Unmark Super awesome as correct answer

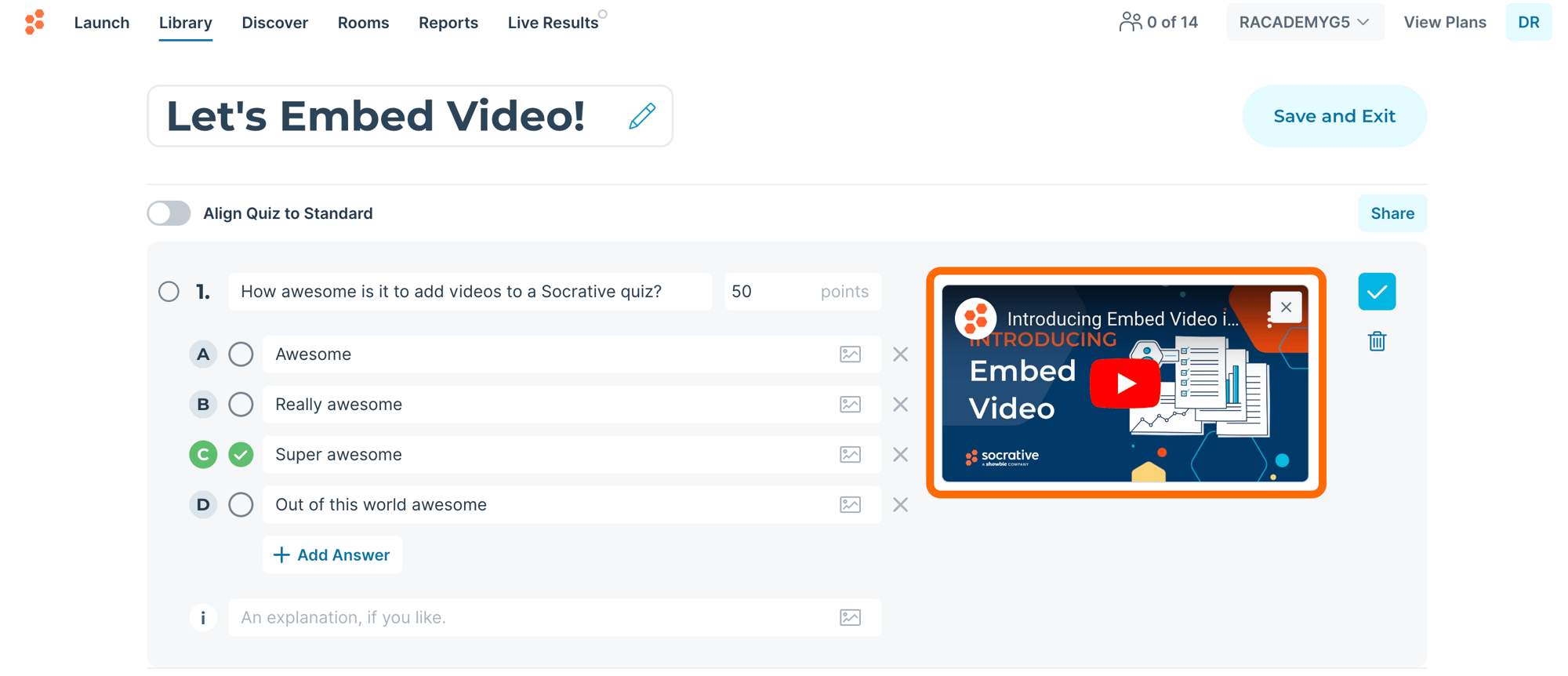(x=241, y=455)
